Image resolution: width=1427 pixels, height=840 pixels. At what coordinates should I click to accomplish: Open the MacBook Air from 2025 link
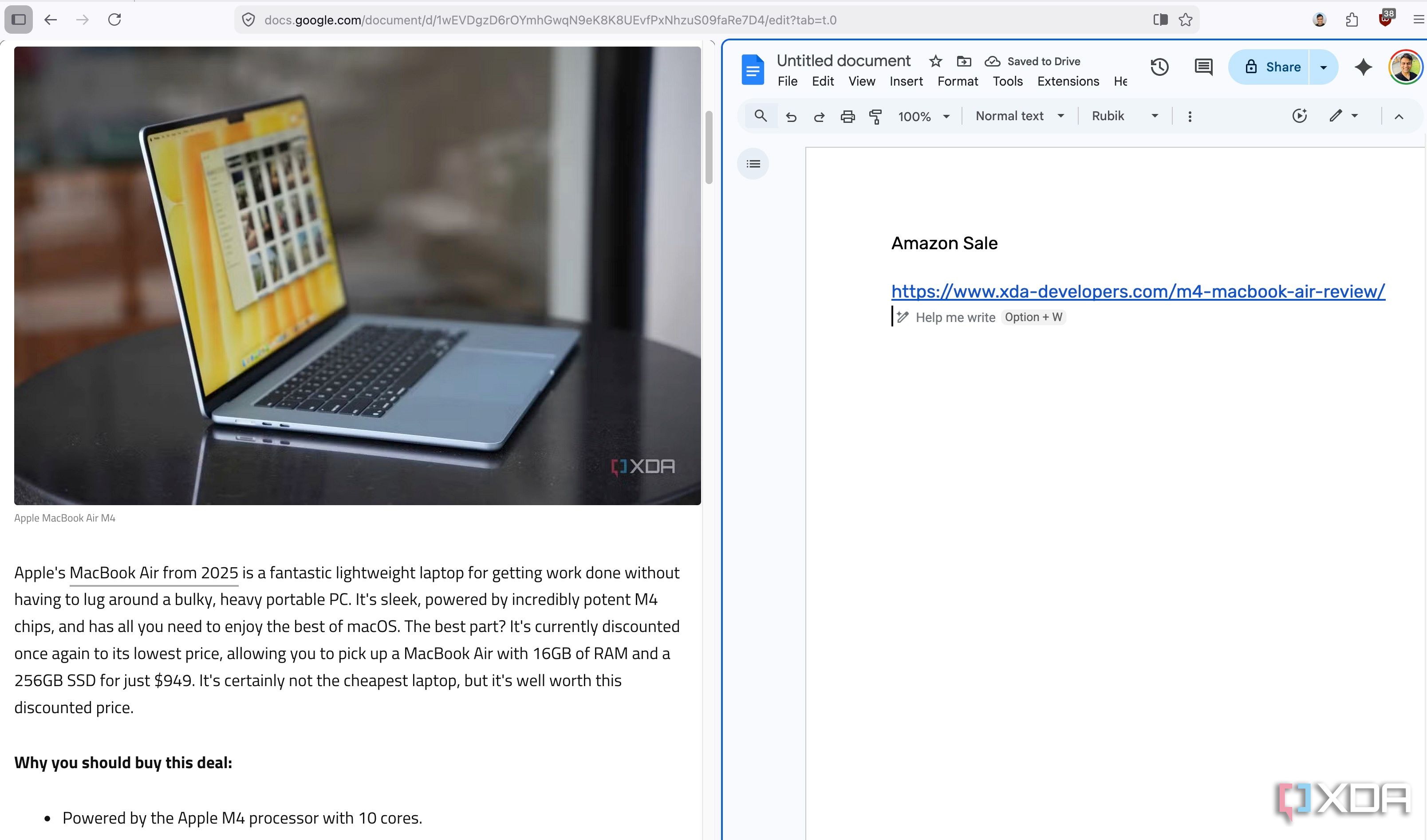point(154,573)
